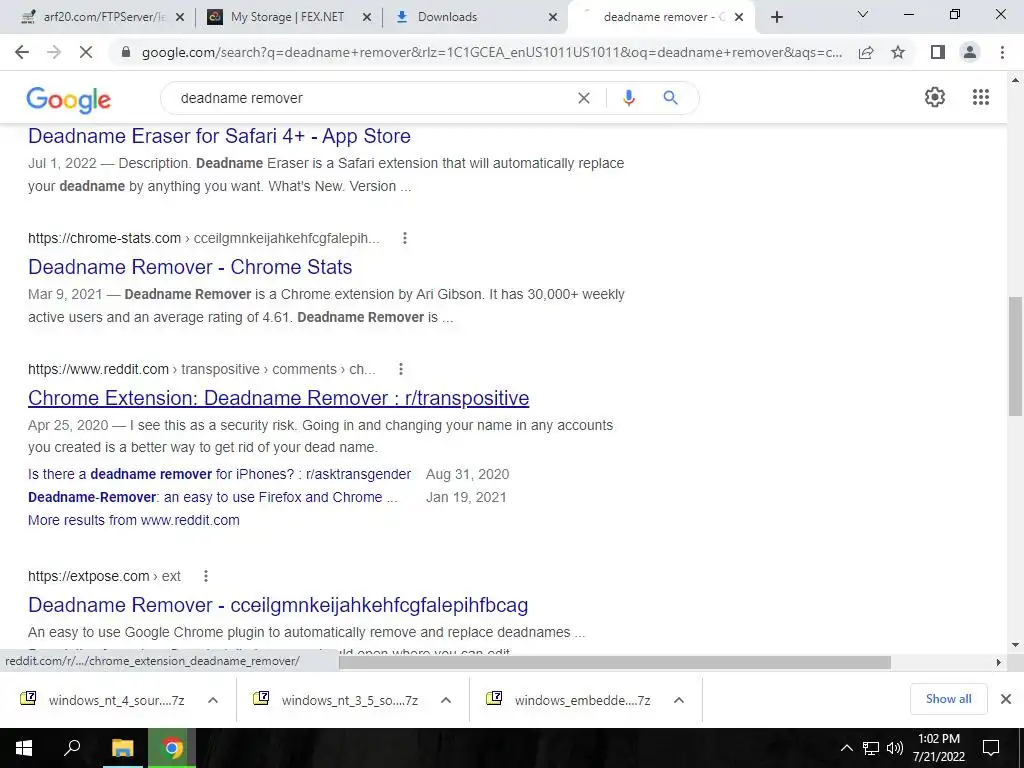Open network status tray icon
The image size is (1024, 768).
(x=871, y=748)
